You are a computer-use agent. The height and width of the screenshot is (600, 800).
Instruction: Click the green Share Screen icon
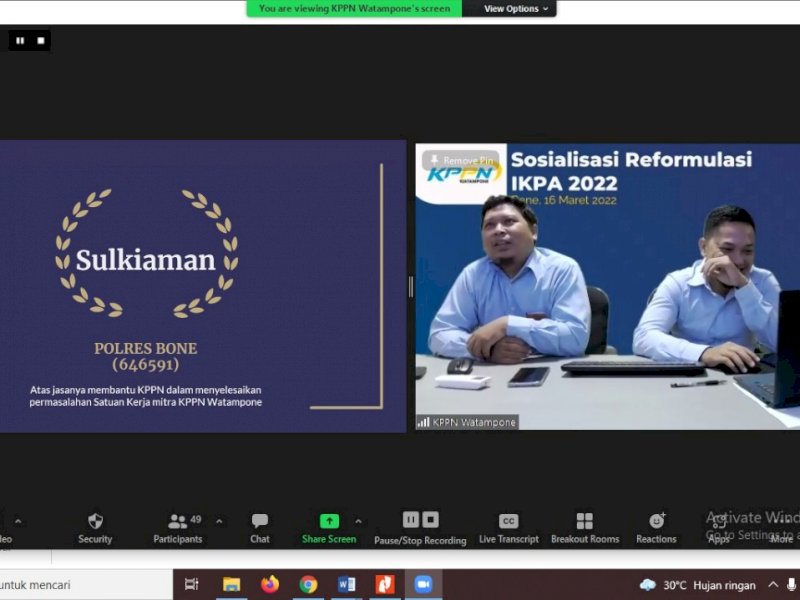329,521
